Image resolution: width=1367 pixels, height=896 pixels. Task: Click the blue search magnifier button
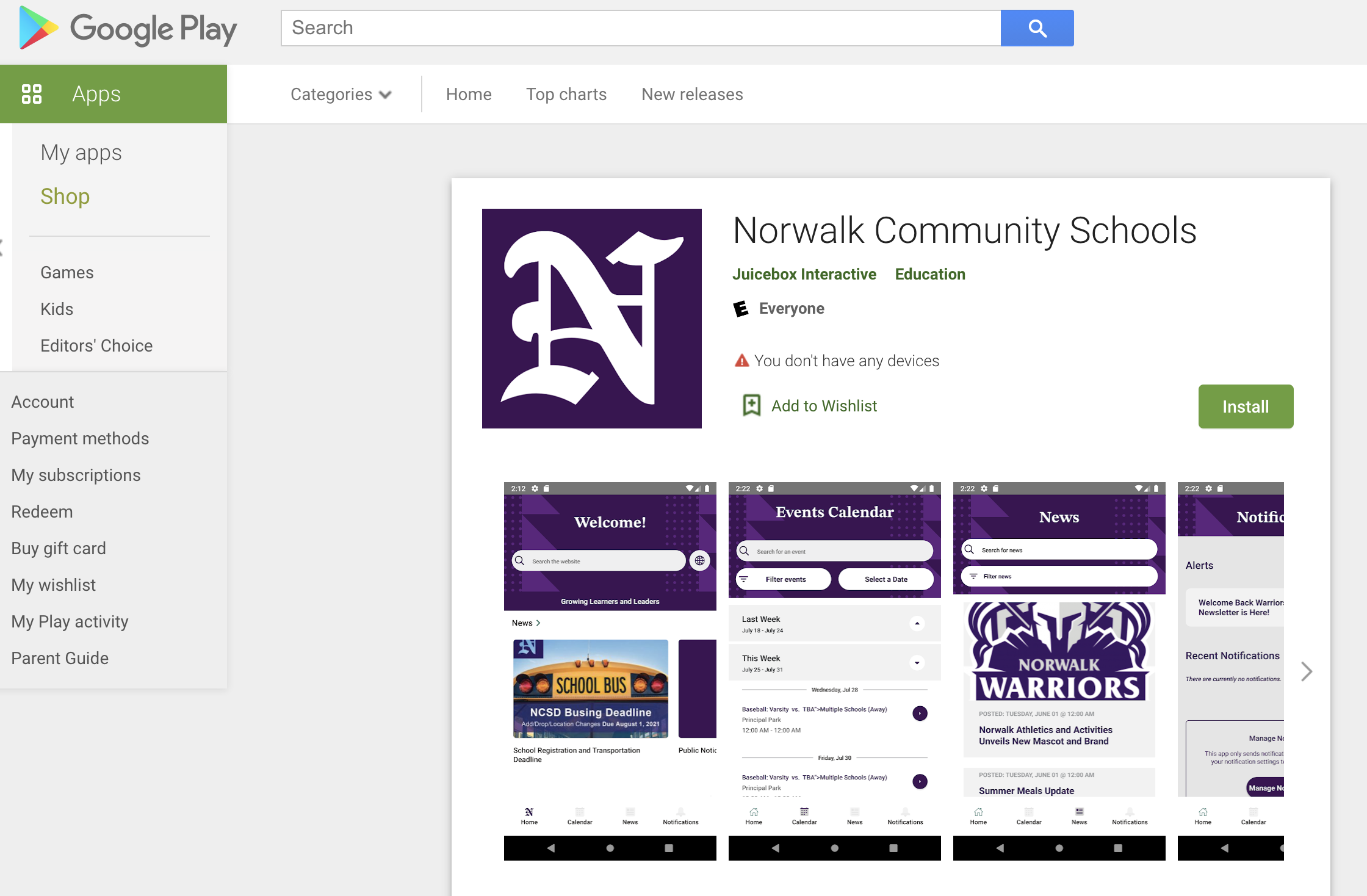click(x=1037, y=28)
